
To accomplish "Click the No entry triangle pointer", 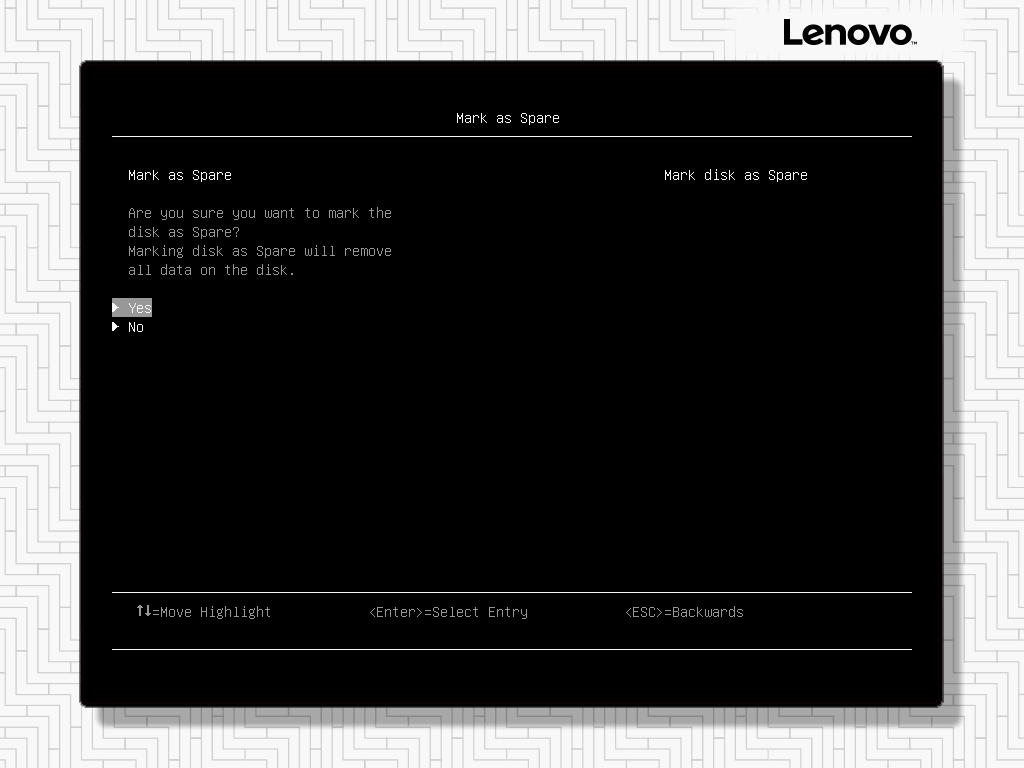I will click(x=116, y=327).
